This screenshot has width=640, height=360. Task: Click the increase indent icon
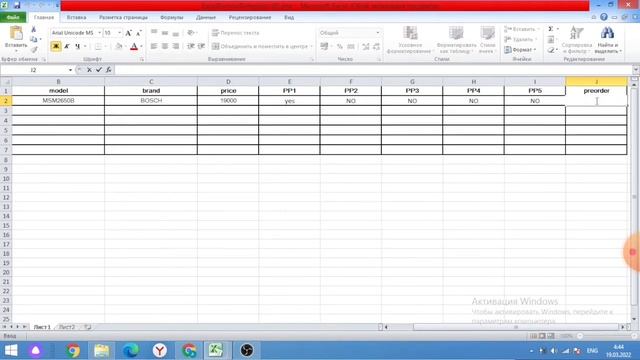point(201,47)
